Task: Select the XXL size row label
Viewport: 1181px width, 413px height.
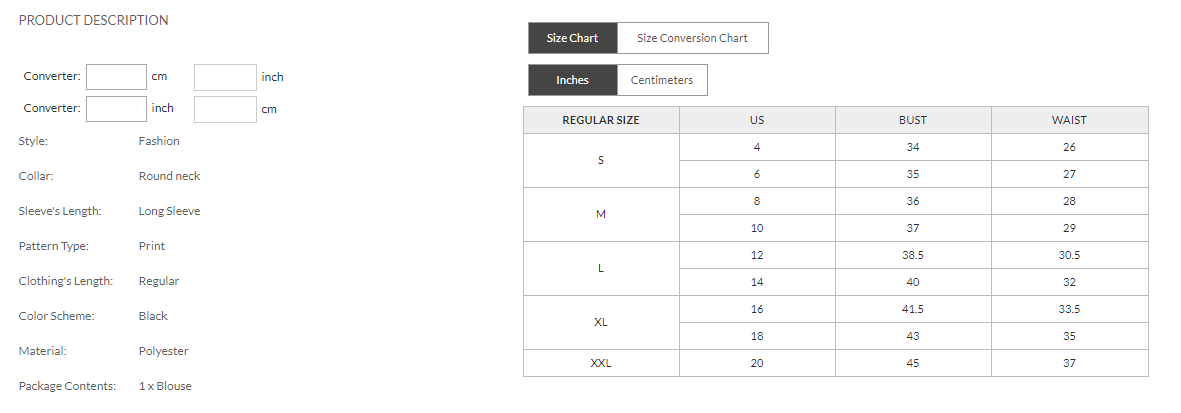Action: pyautogui.click(x=601, y=363)
